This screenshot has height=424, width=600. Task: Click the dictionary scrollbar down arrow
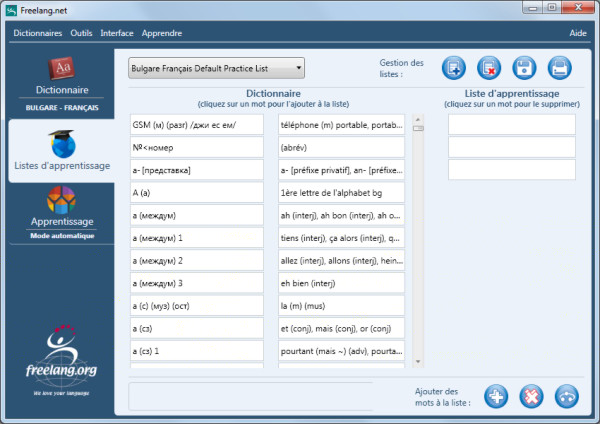(418, 362)
